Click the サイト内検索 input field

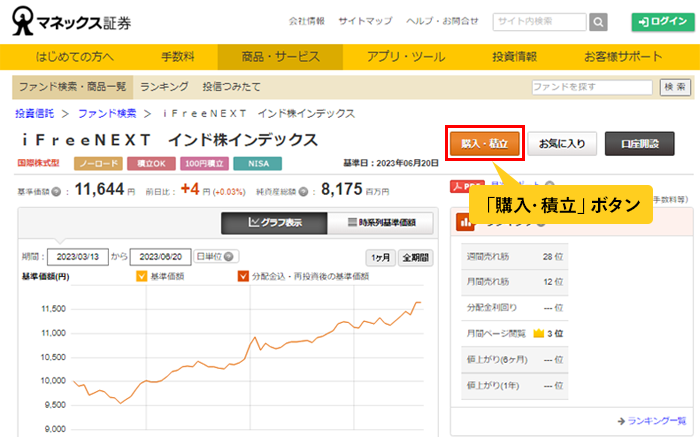(539, 22)
